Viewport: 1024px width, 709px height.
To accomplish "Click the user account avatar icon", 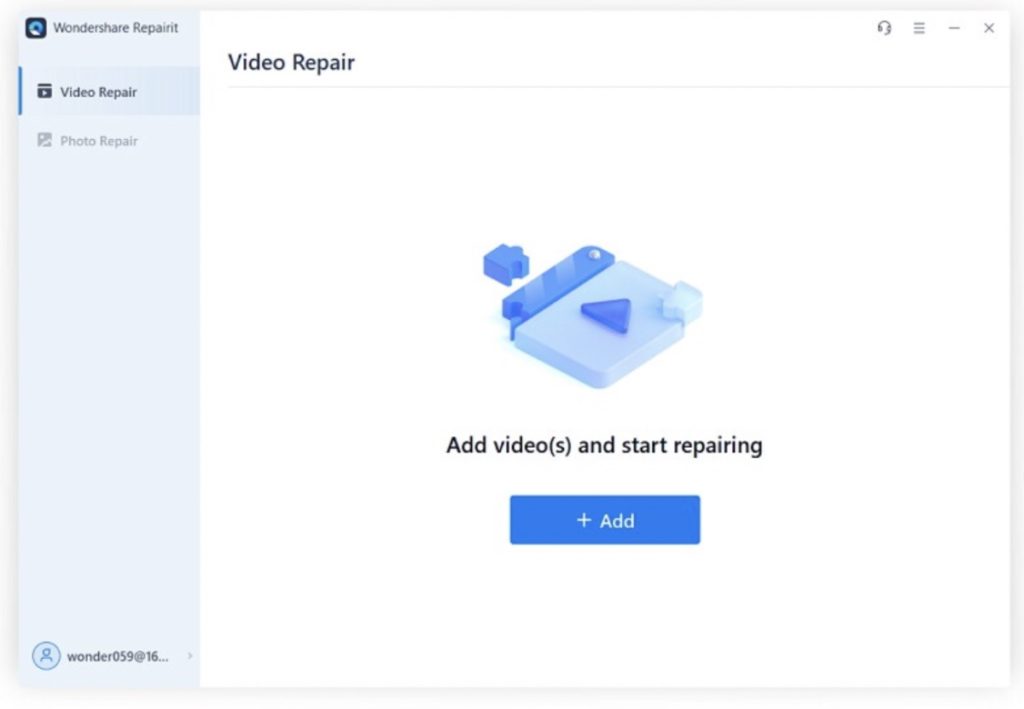I will [x=46, y=655].
